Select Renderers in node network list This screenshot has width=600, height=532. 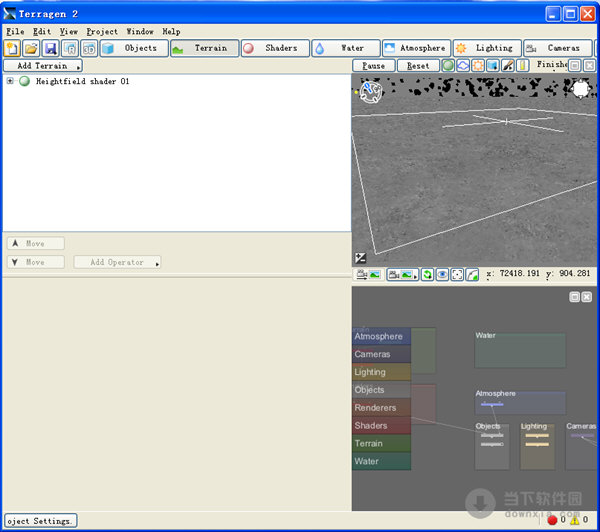pos(382,408)
